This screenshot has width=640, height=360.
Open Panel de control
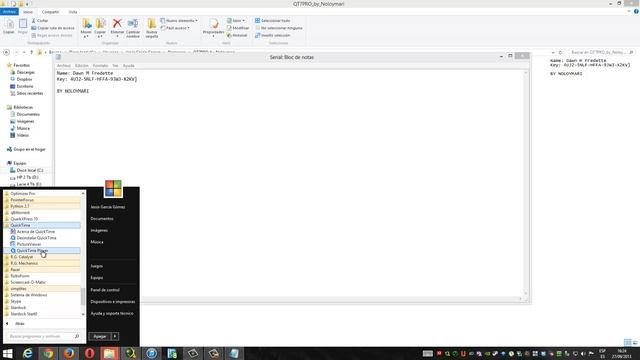point(105,290)
